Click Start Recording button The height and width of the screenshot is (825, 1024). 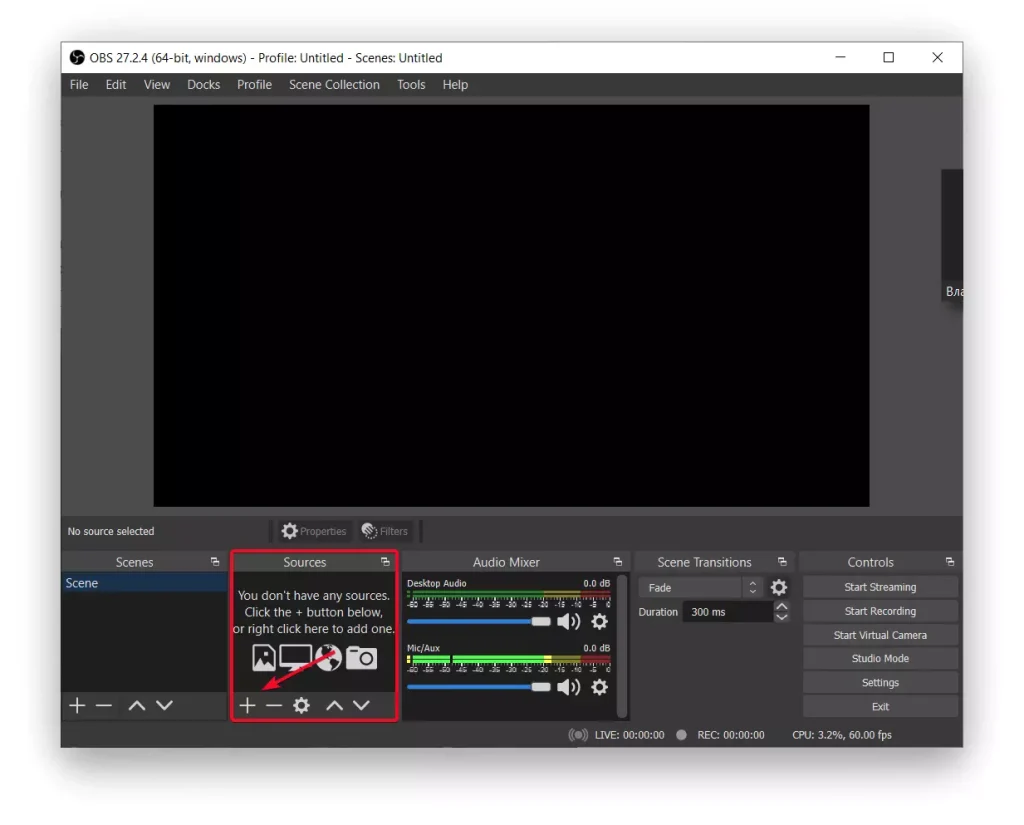[880, 611]
